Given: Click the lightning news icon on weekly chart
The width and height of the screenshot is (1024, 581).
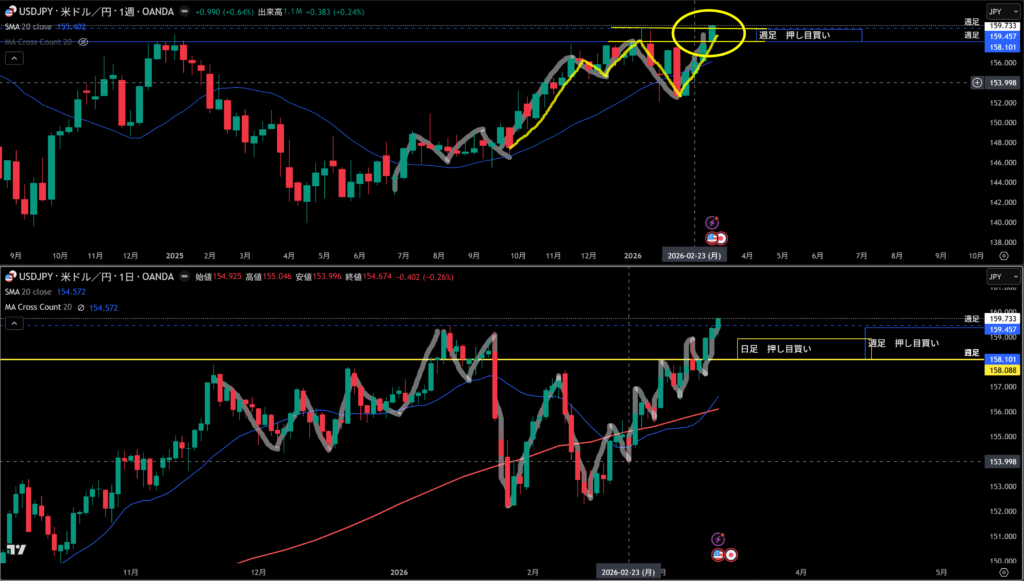Looking at the screenshot, I should pos(712,223).
